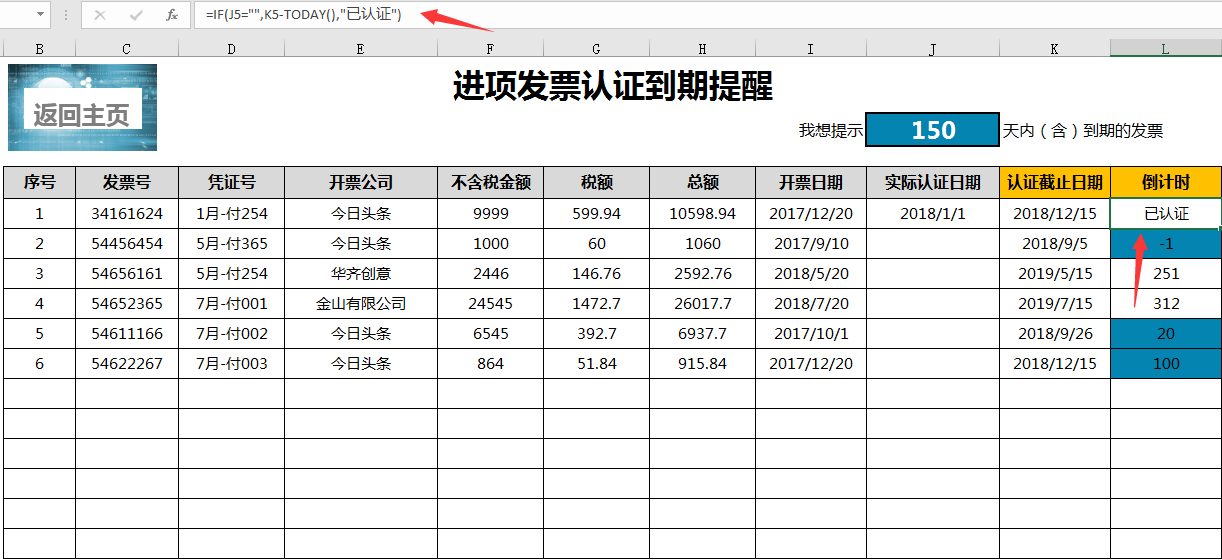Select invoice number 54611166 cell
The width and height of the screenshot is (1222, 560).
127,333
